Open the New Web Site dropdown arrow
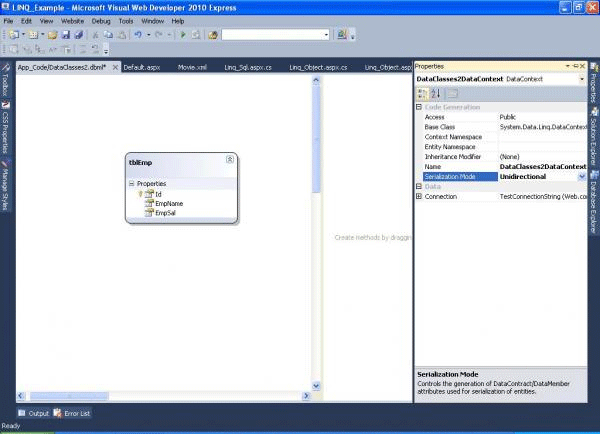Viewport: 600px width, 434px height. pos(23,35)
